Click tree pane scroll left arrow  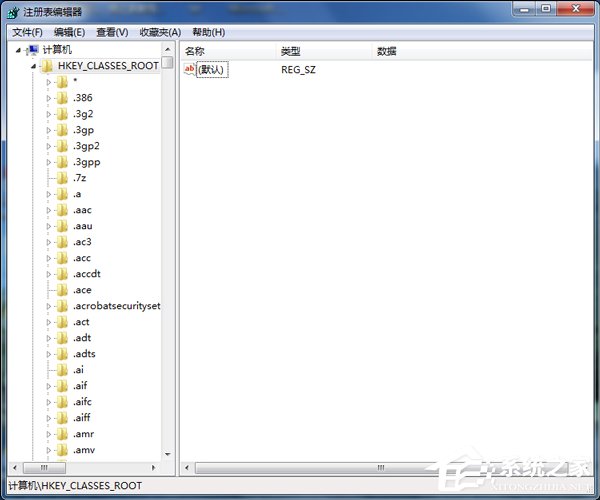point(15,467)
